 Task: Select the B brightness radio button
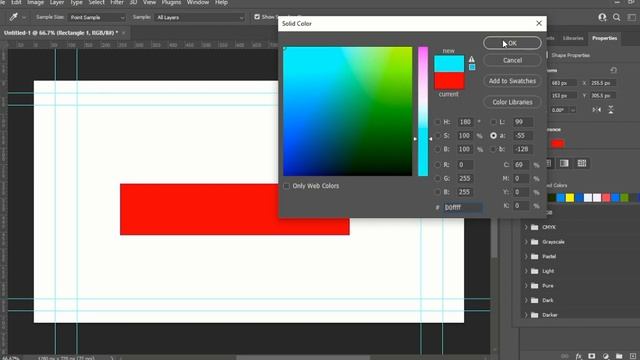point(438,149)
